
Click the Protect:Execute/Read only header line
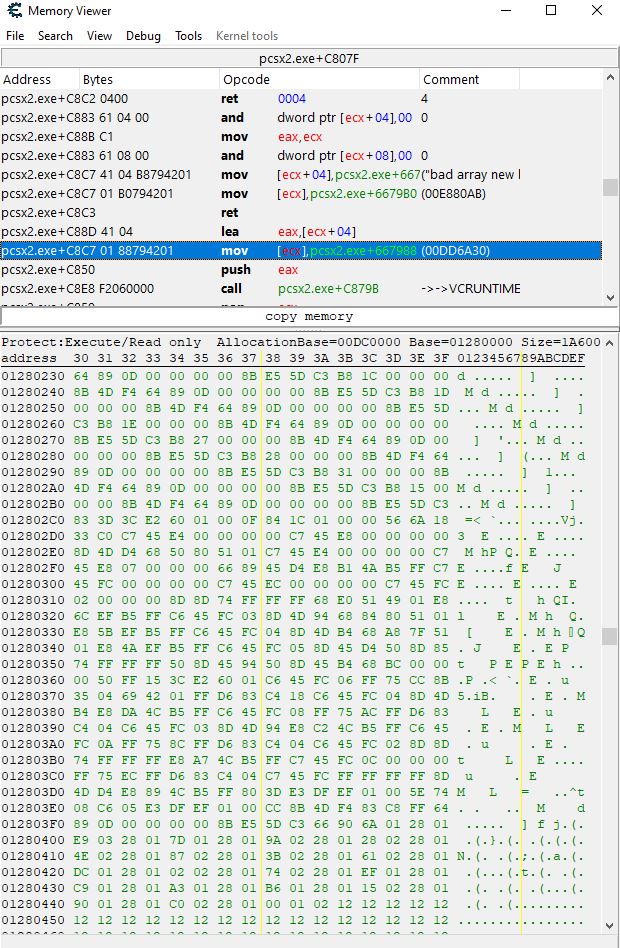301,342
